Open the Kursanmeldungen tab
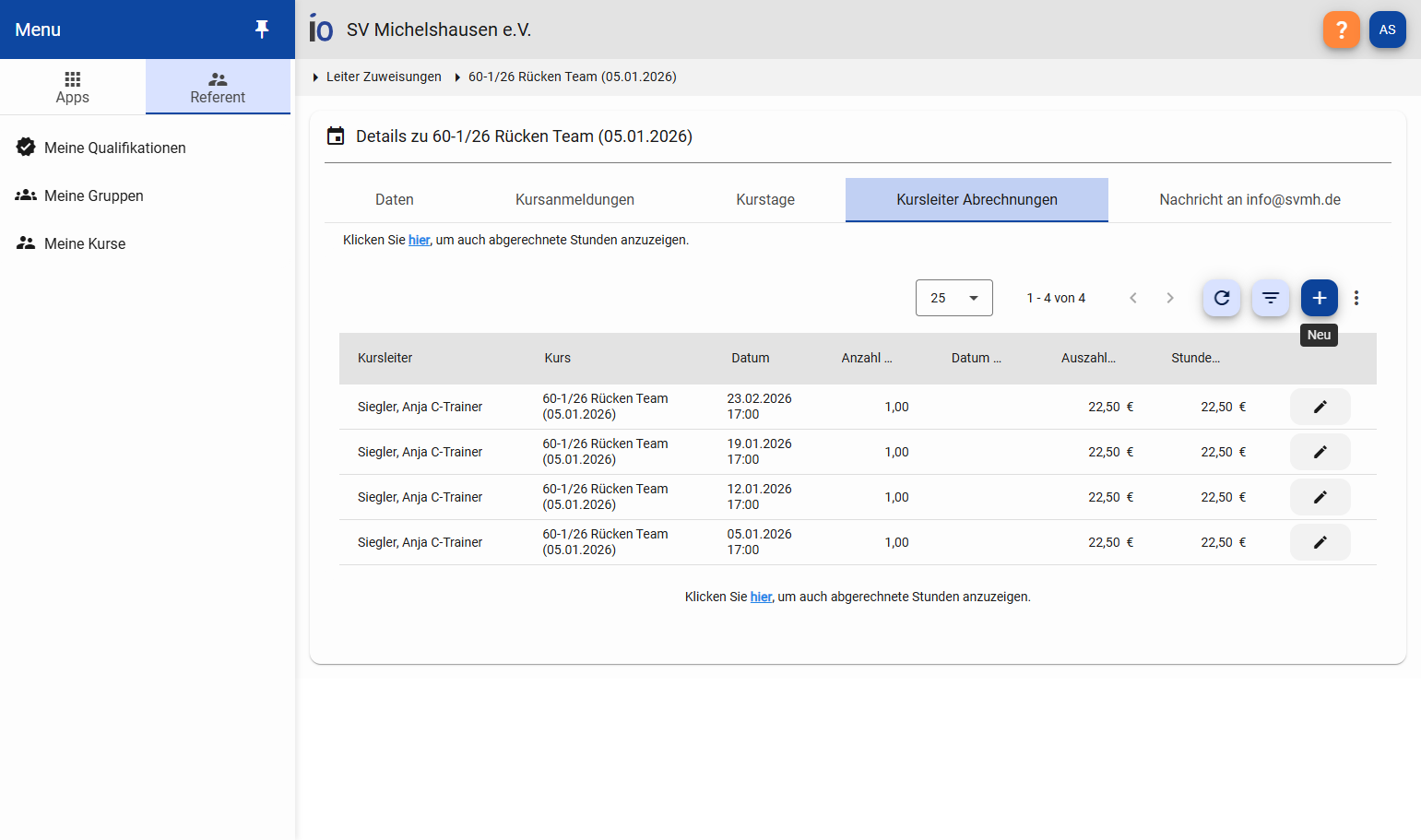Screen dimensions: 1421x840 (x=574, y=200)
